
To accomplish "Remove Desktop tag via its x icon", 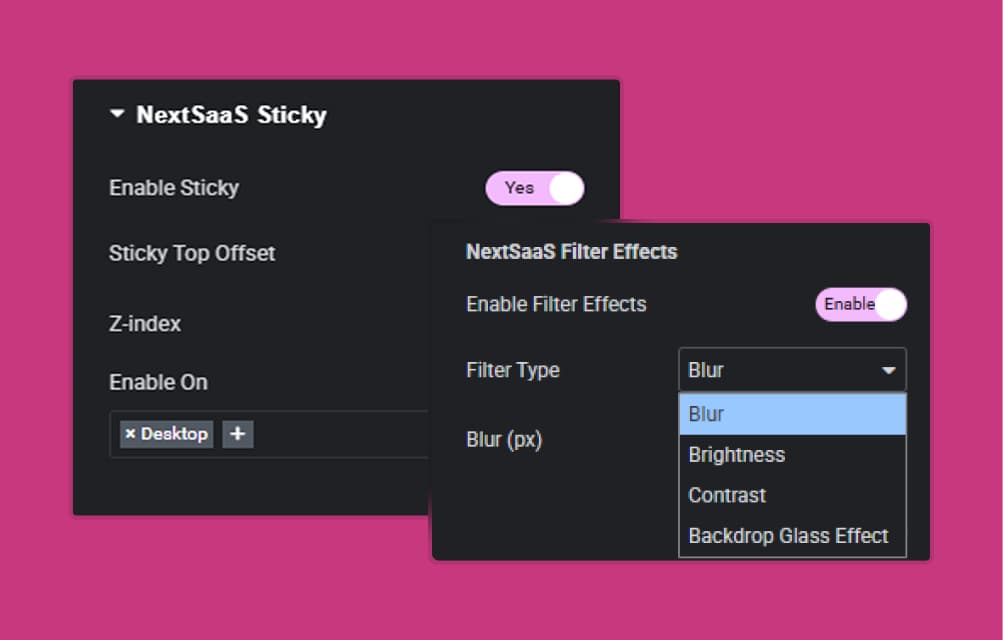I will 130,433.
